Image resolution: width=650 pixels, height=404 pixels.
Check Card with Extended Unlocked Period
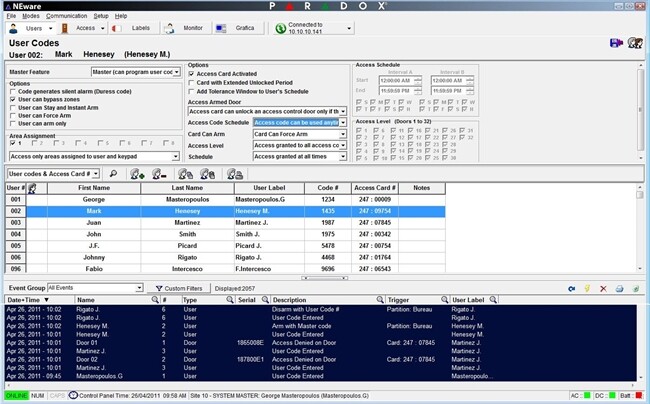[192, 82]
